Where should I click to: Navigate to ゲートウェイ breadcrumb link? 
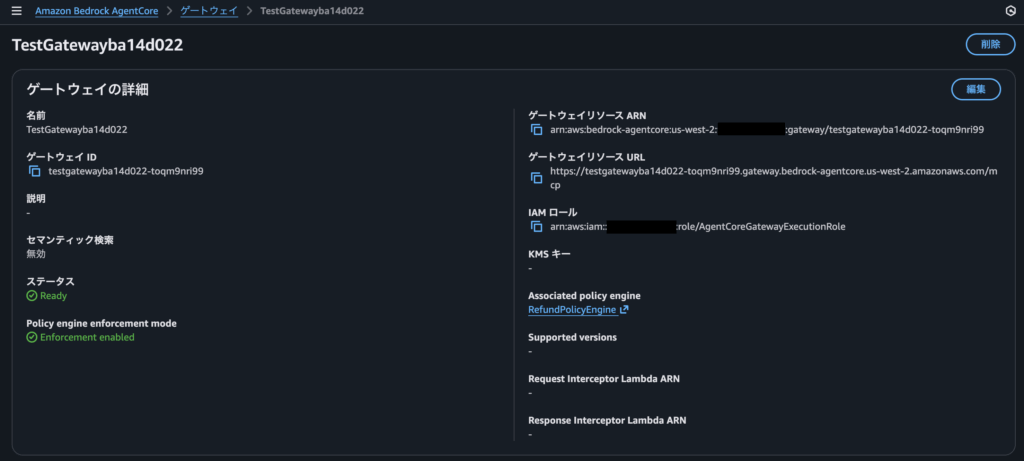click(208, 11)
